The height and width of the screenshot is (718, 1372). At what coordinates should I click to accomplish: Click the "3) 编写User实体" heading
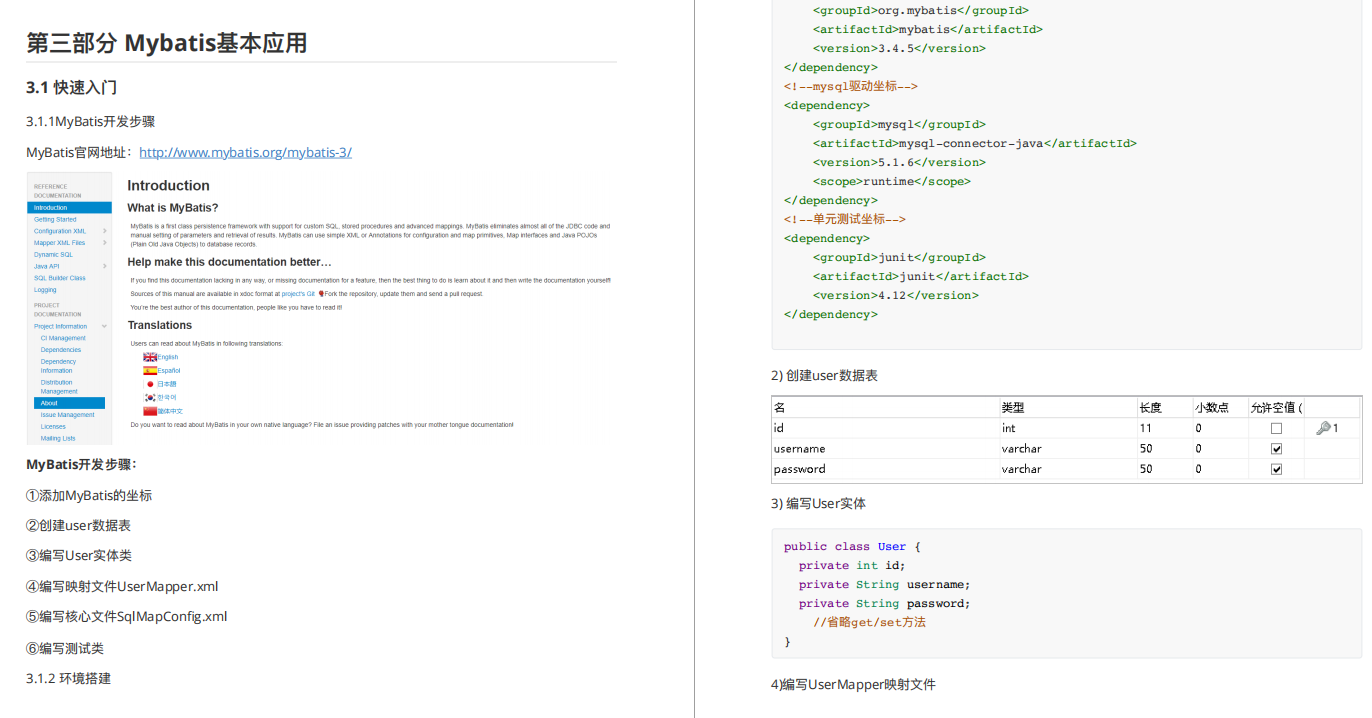[818, 504]
